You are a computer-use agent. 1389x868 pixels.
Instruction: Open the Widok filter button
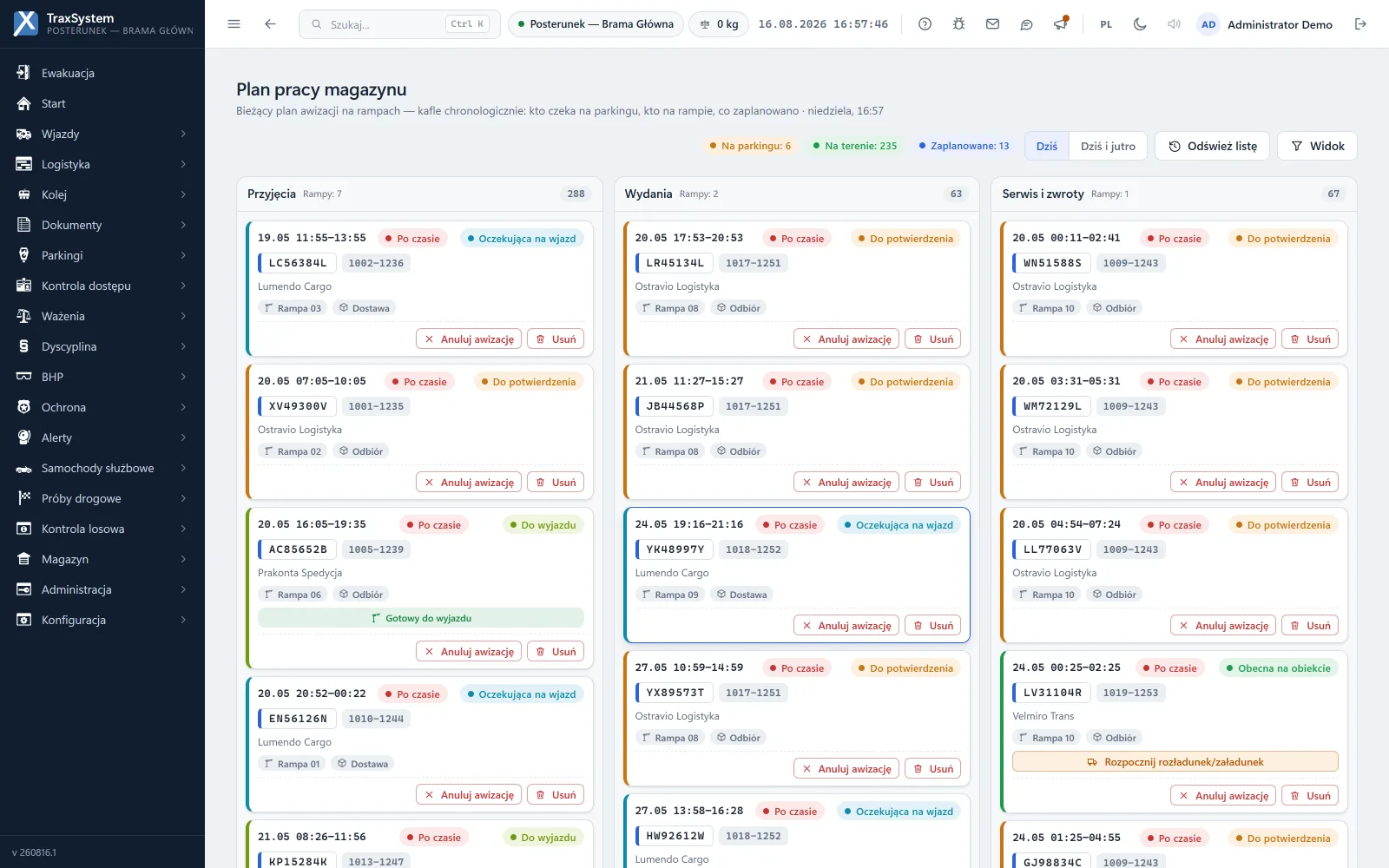1317,146
